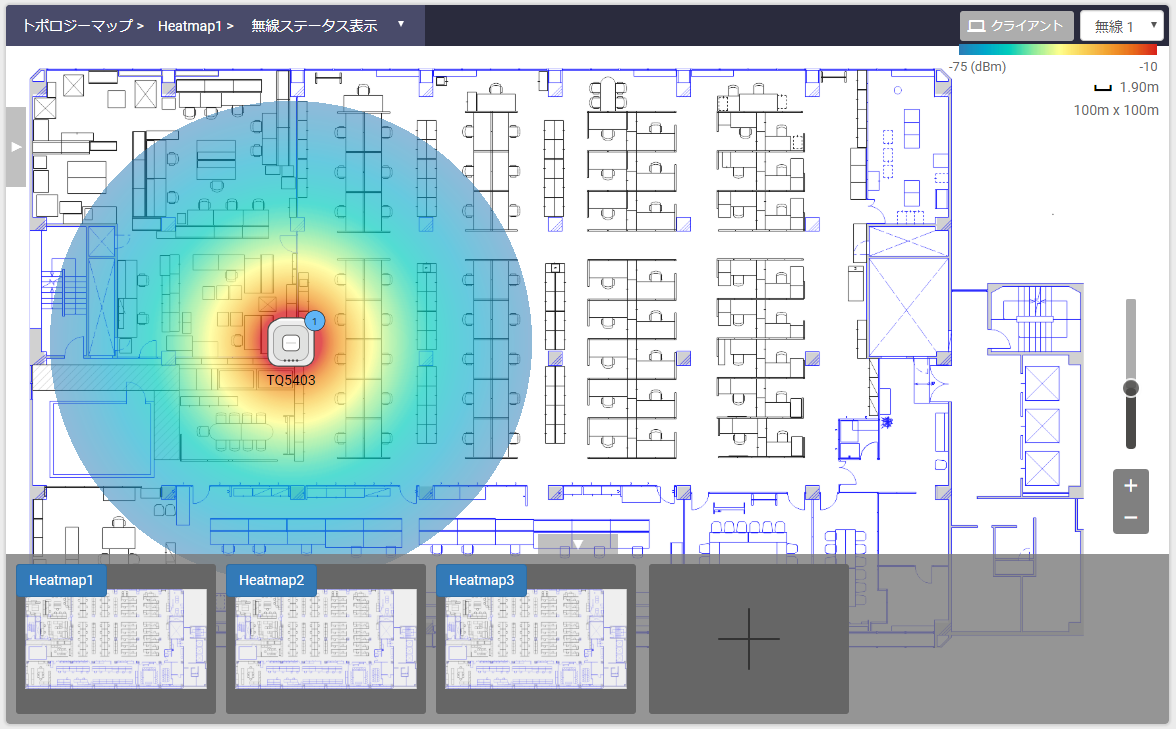Open the 無線 1 radio dropdown
This screenshot has height=729, width=1176.
(x=1121, y=26)
